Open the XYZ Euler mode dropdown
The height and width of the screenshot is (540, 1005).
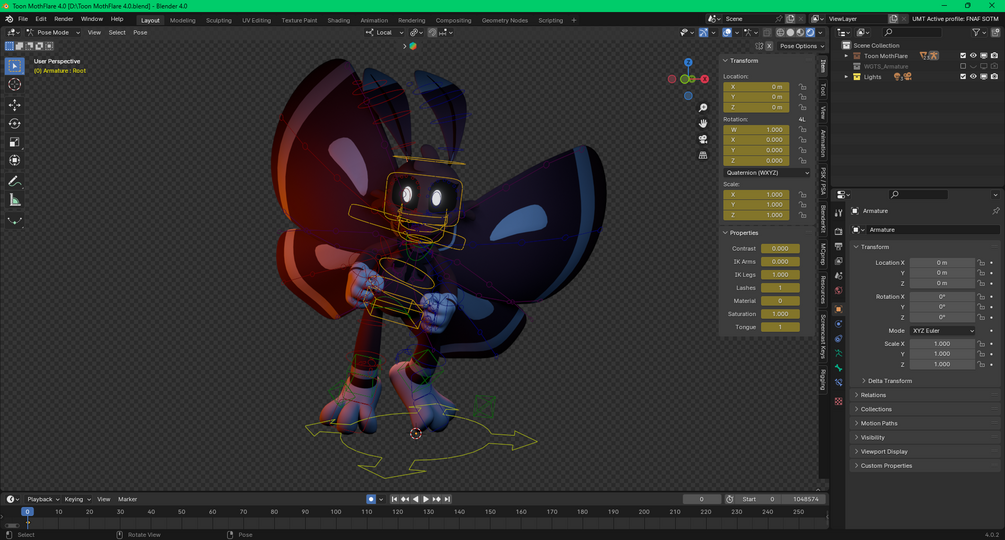pos(943,331)
